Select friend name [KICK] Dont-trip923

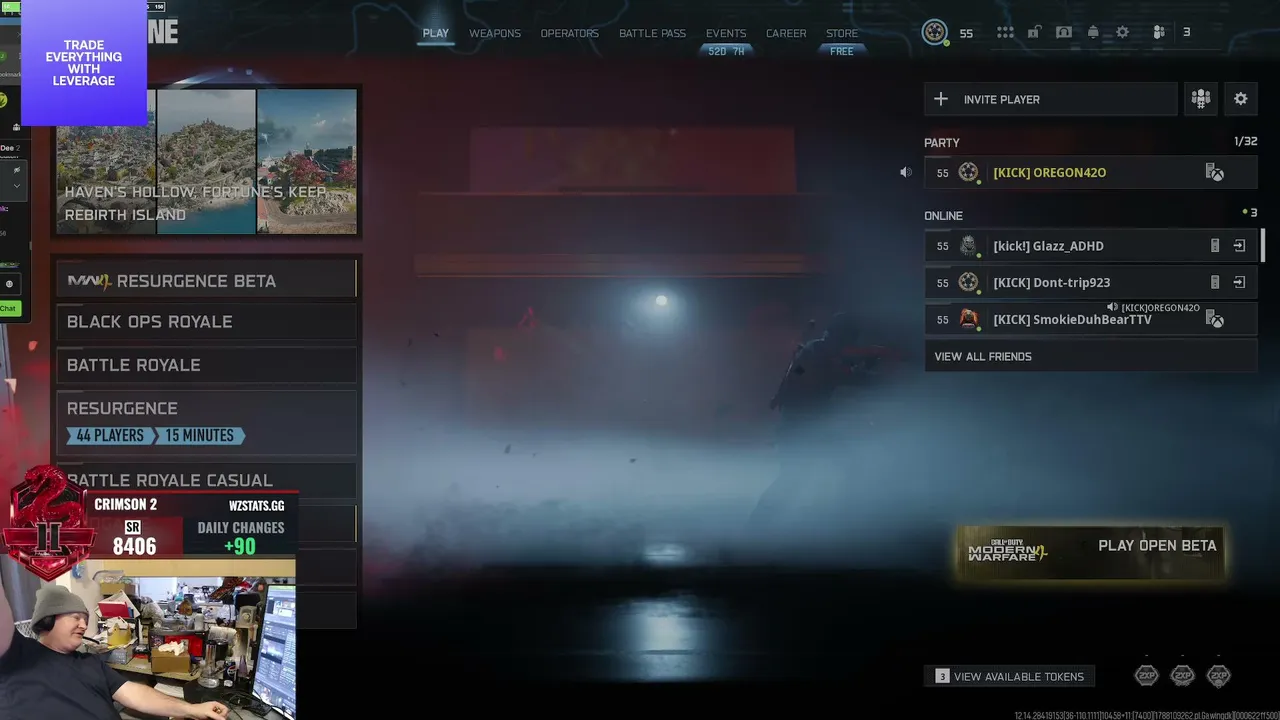[x=1051, y=283]
